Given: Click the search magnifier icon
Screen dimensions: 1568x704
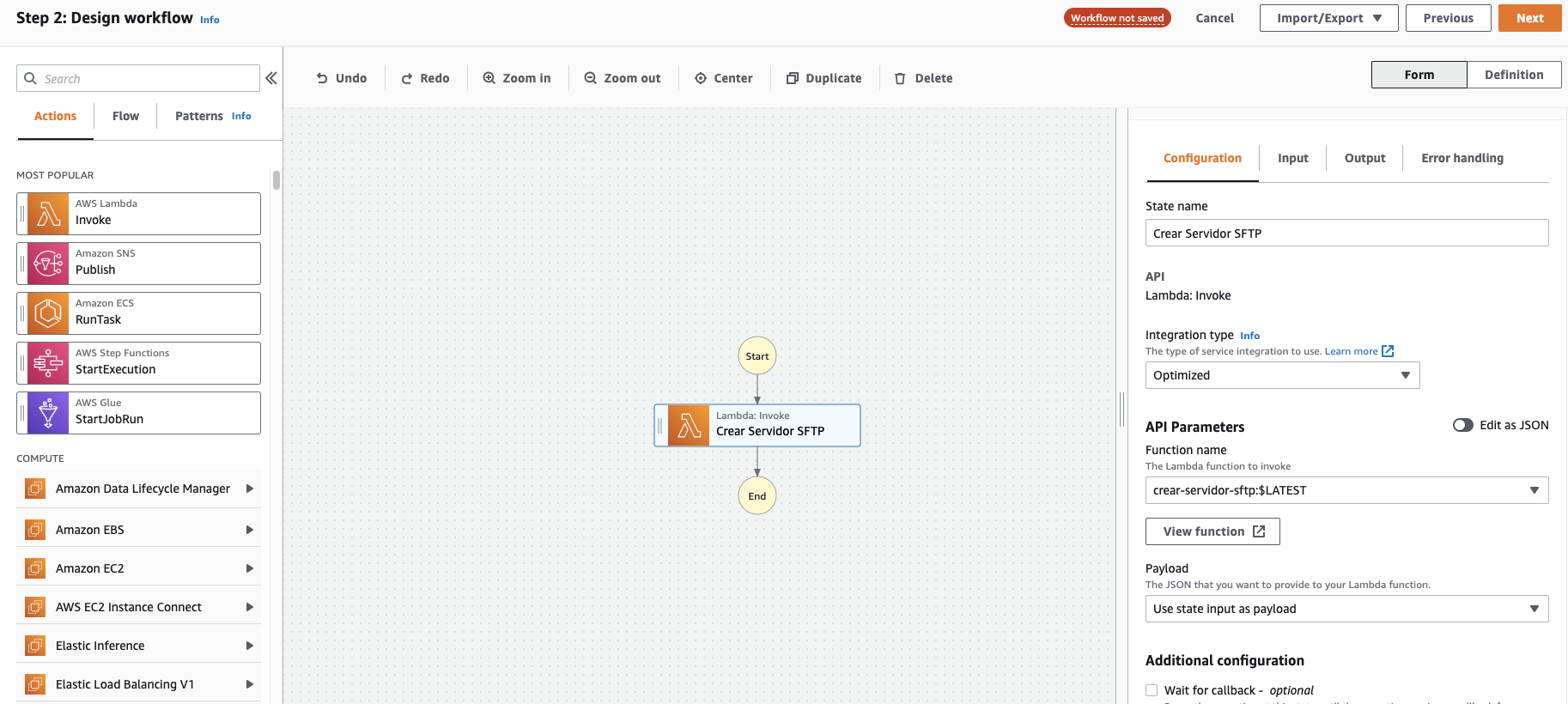Looking at the screenshot, I should (x=30, y=78).
